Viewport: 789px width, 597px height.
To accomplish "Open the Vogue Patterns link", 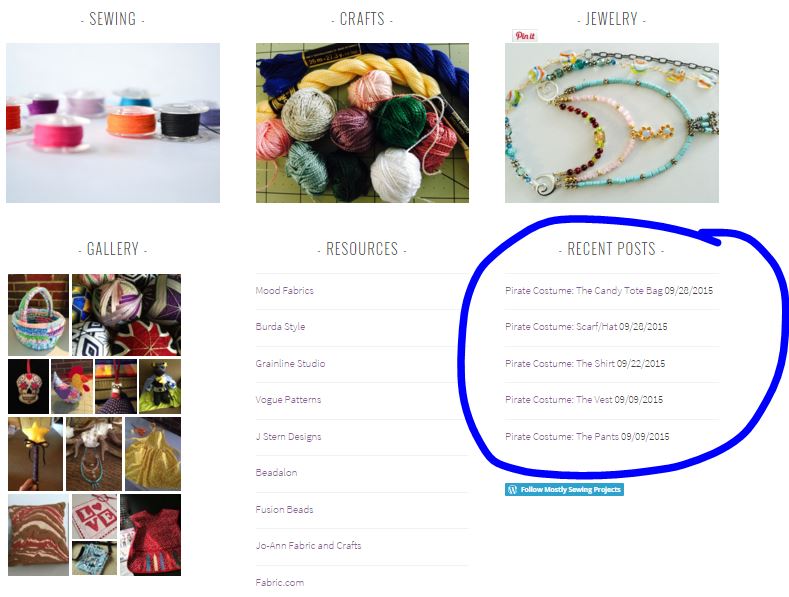I will pyautogui.click(x=288, y=400).
